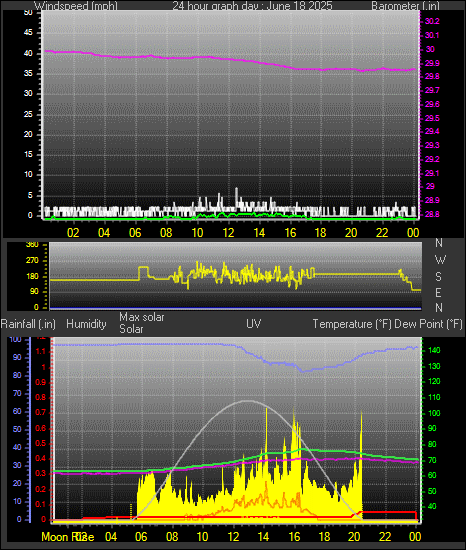Click the Dew Point (°F) legend label
Screen dimensions: 466x550
[428, 324]
